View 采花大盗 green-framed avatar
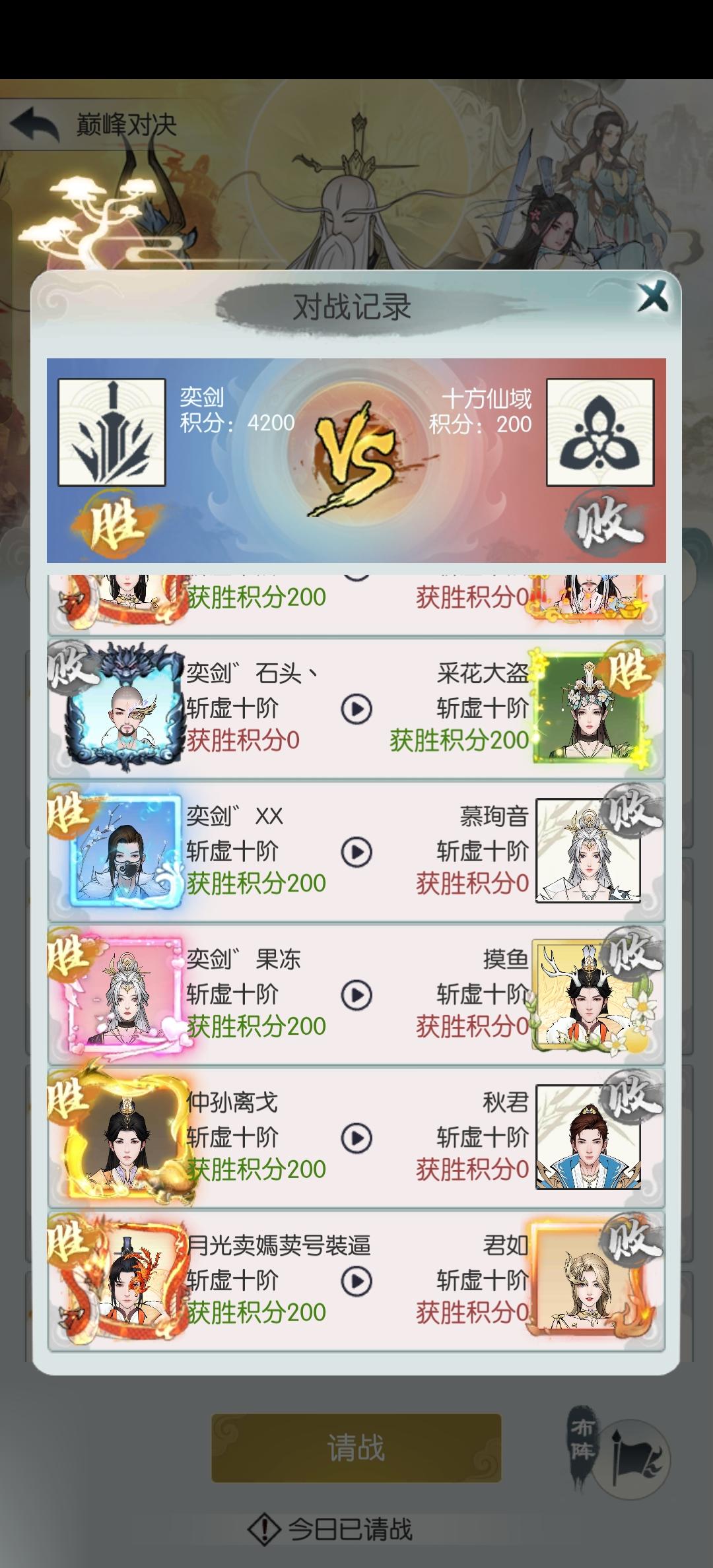Image resolution: width=713 pixels, height=1568 pixels. pos(590,709)
